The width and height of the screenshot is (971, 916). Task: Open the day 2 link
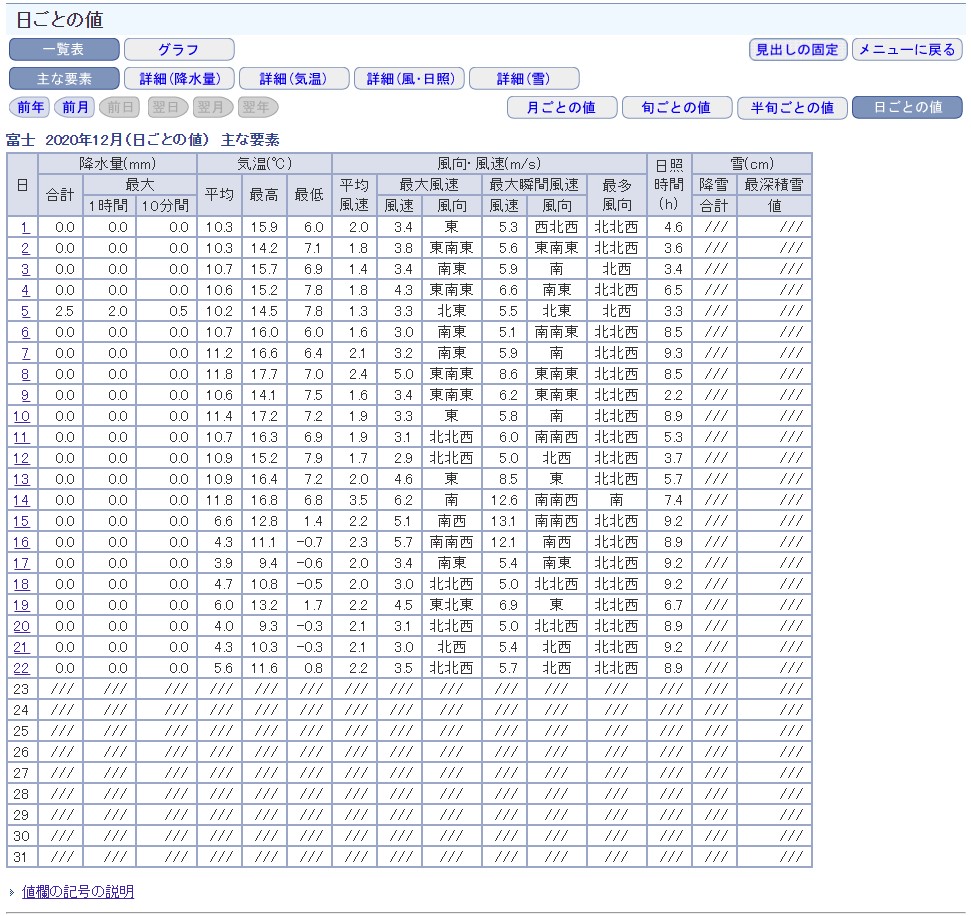click(x=25, y=248)
